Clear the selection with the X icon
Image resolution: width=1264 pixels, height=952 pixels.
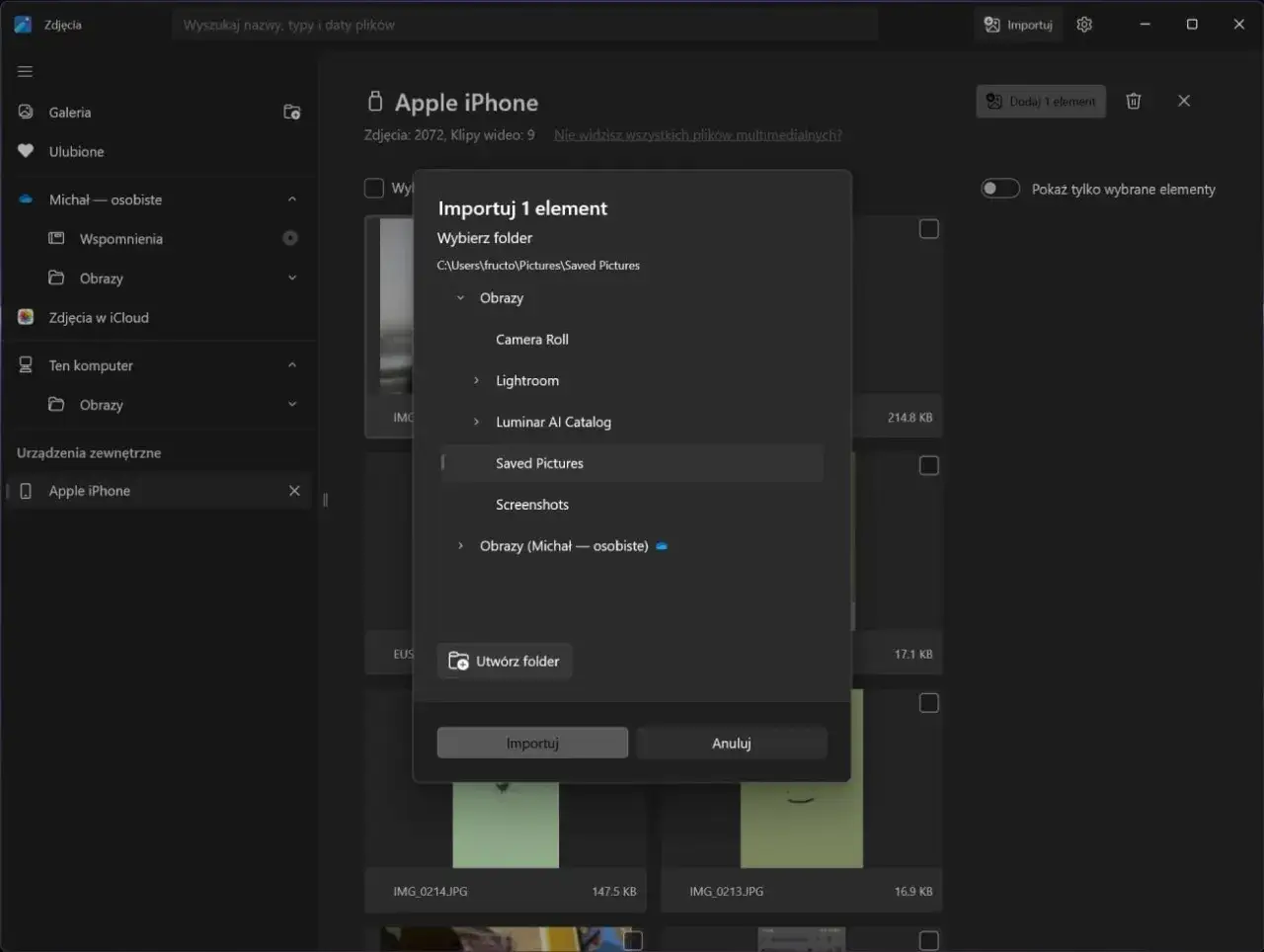(1183, 100)
